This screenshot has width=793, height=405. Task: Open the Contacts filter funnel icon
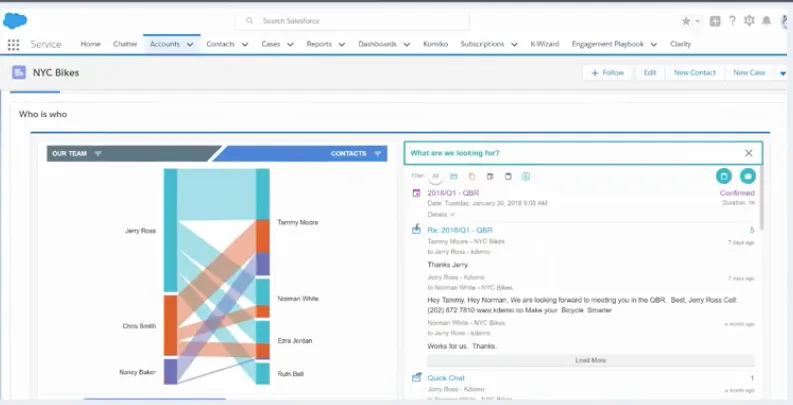point(378,154)
